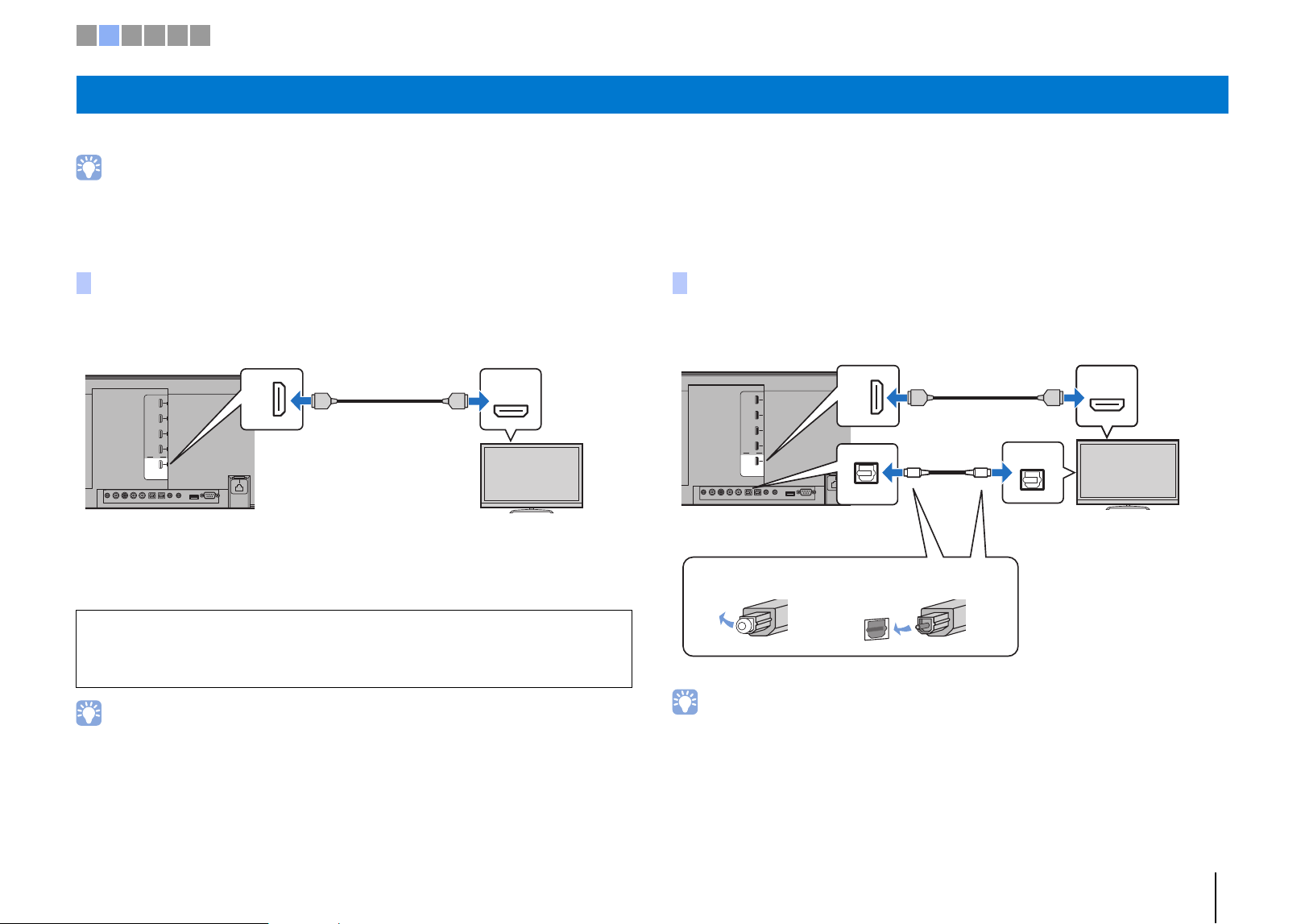
Task: Click the TV's HDMI port callout in the single-cable diagram
Action: 511,400
